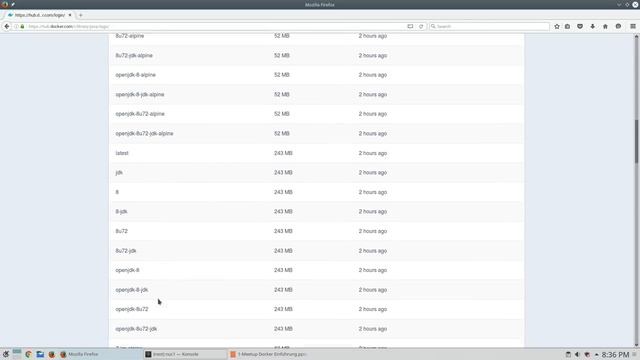This screenshot has height=360, width=640.
Task: Select the '8' tag row
Action: (316, 192)
